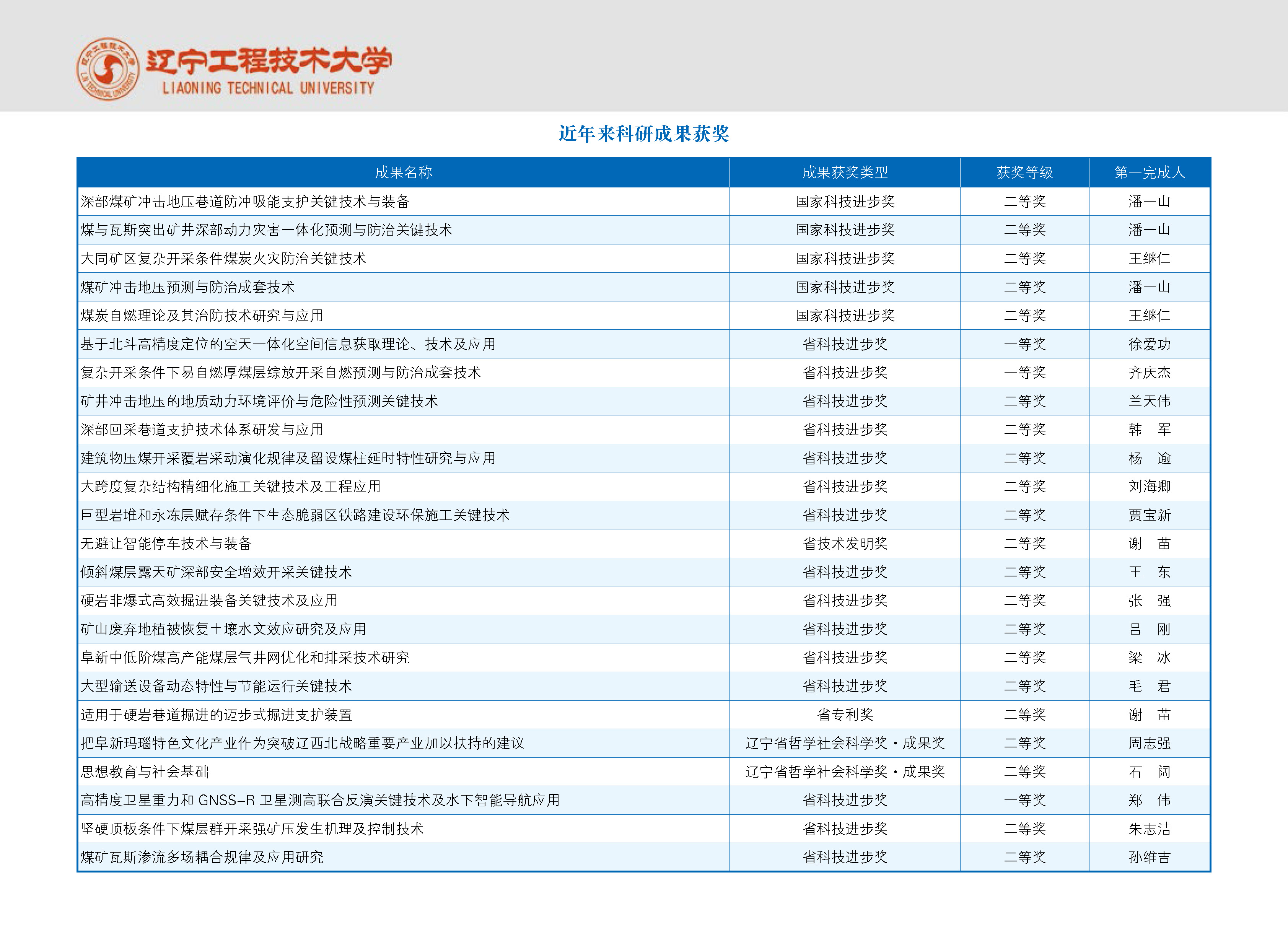Click the name 周志强
Viewport: 1288px width, 949px height.
coord(1150,743)
